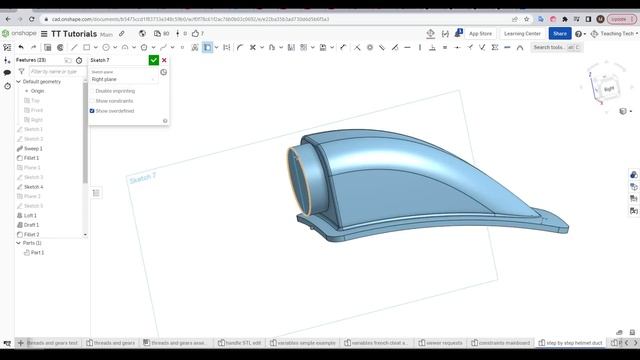Click the Features list vertical scrollbar
640x360 pixels.
pos(85,132)
